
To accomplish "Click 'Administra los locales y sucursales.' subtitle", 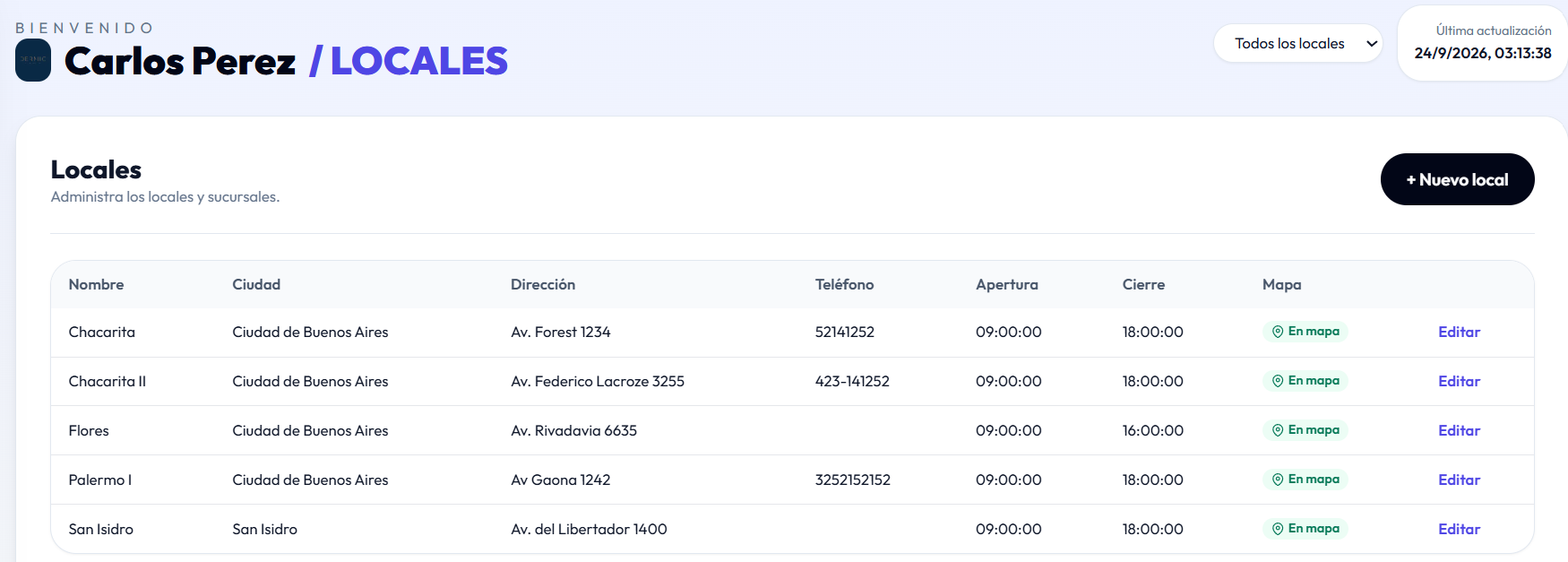I will (x=165, y=196).
